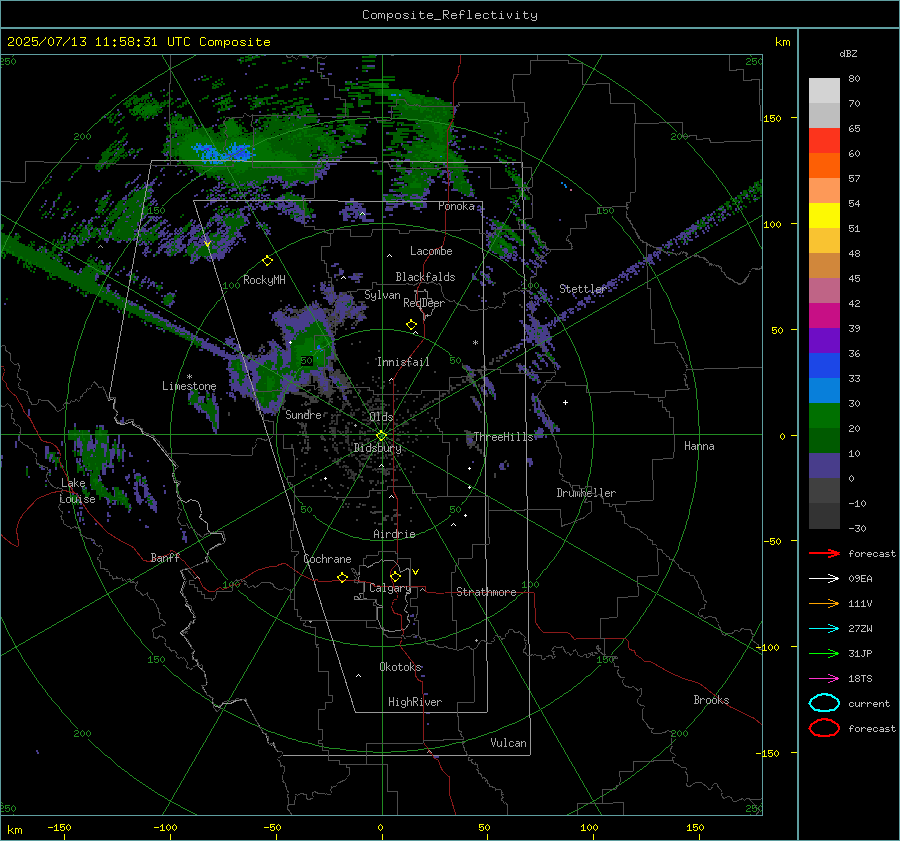Viewport: 900px width, 841px height.
Task: Click the 09EA legend text
Action: click(x=860, y=579)
